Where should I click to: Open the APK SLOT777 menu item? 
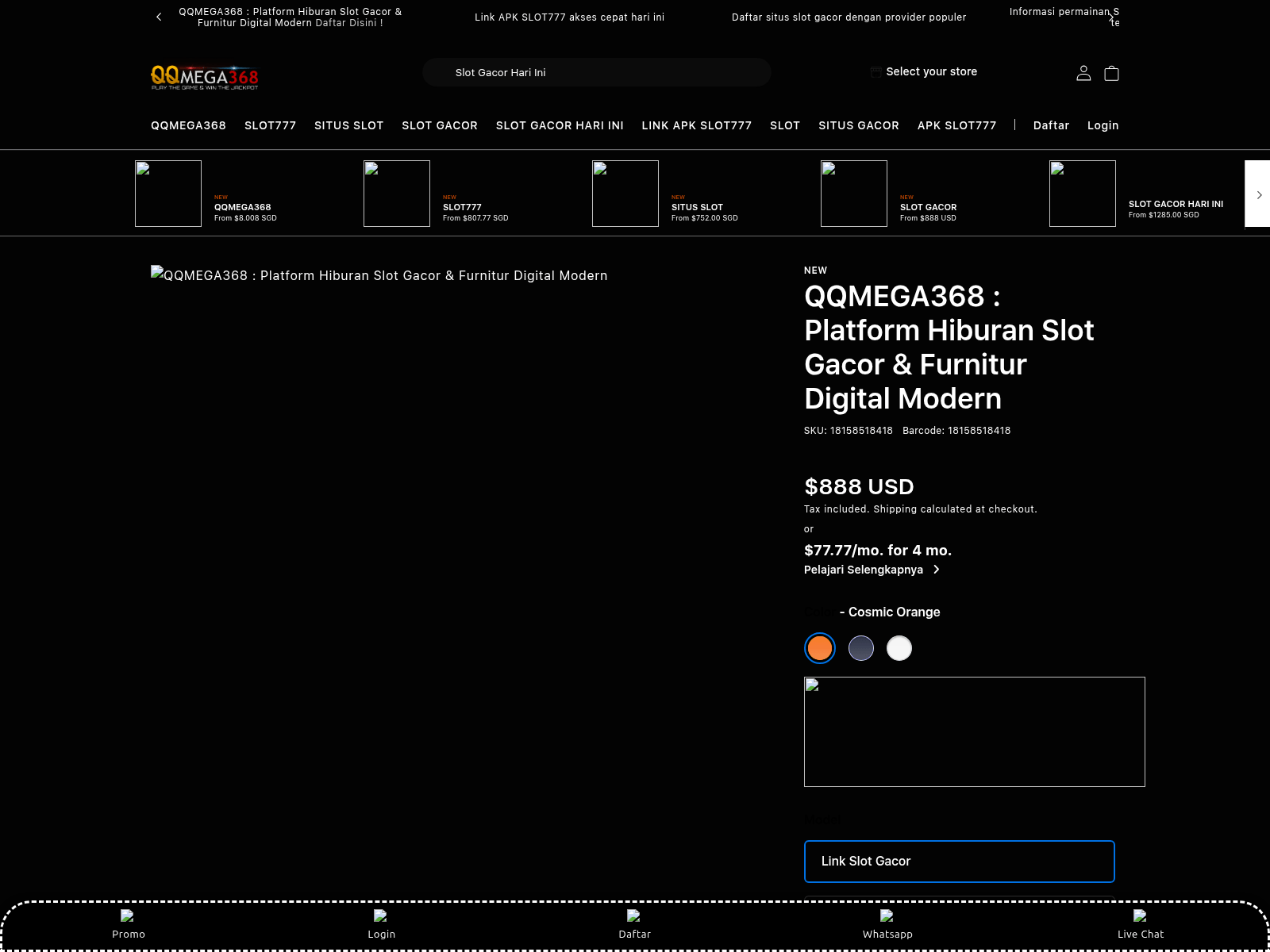click(x=956, y=125)
